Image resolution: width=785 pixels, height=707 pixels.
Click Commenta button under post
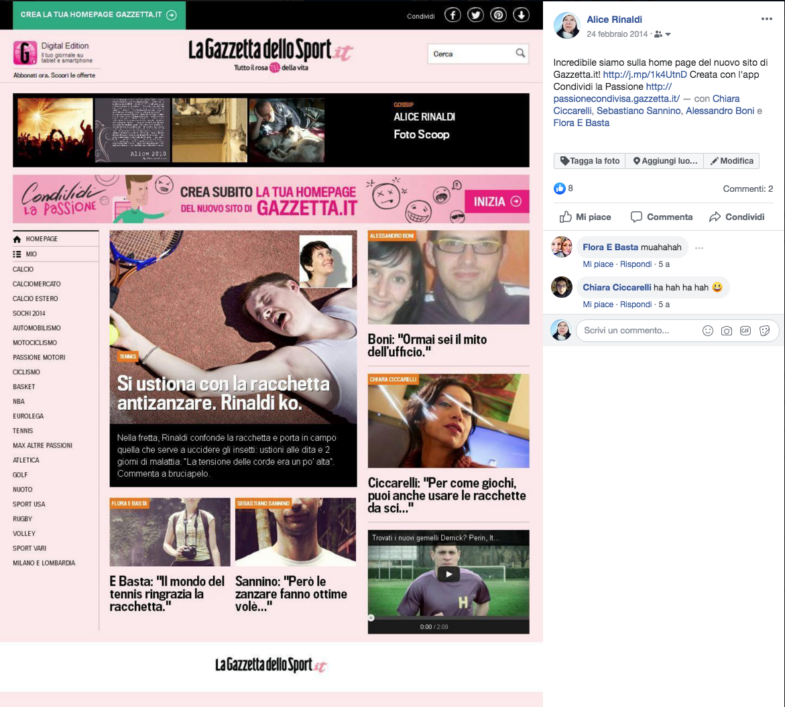tap(661, 217)
